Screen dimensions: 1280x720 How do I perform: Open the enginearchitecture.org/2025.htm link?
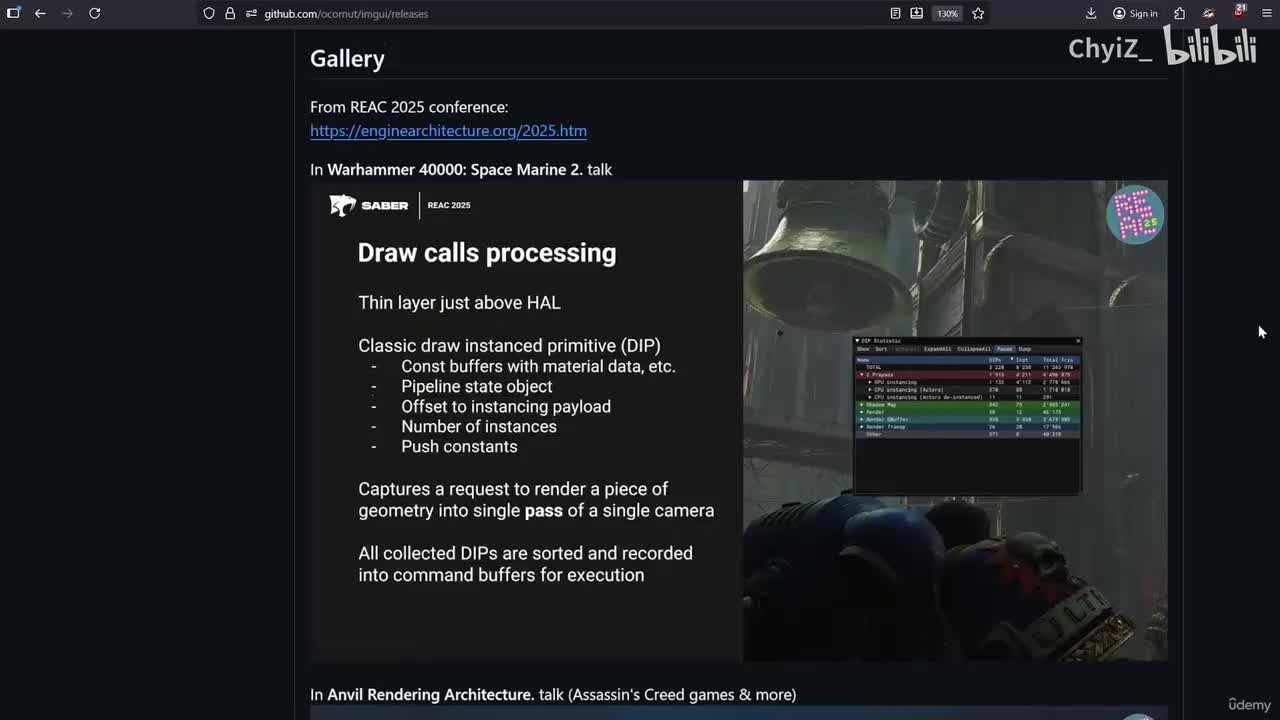coord(448,131)
